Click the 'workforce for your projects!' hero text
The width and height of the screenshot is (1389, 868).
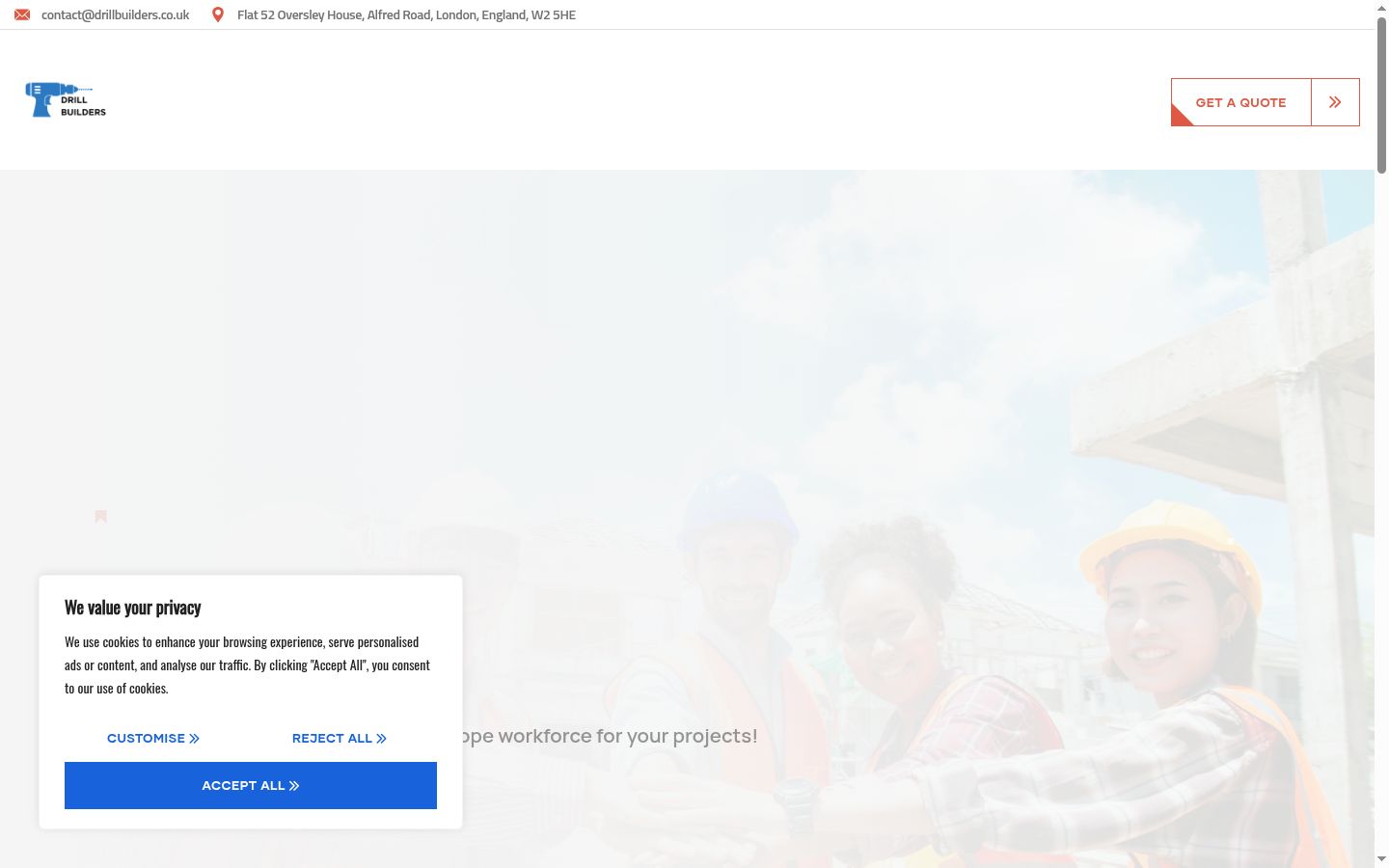[628, 736]
